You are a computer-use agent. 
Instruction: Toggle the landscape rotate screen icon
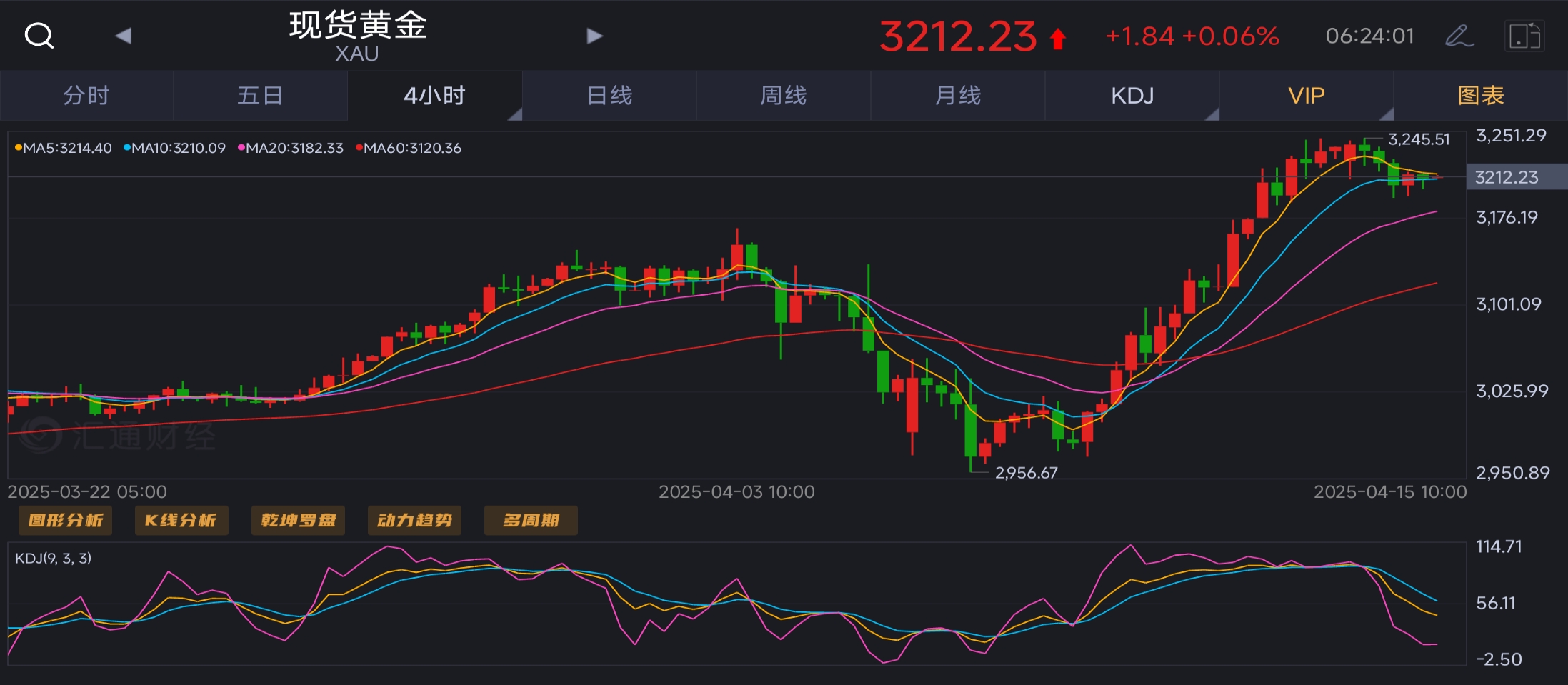[x=1524, y=36]
